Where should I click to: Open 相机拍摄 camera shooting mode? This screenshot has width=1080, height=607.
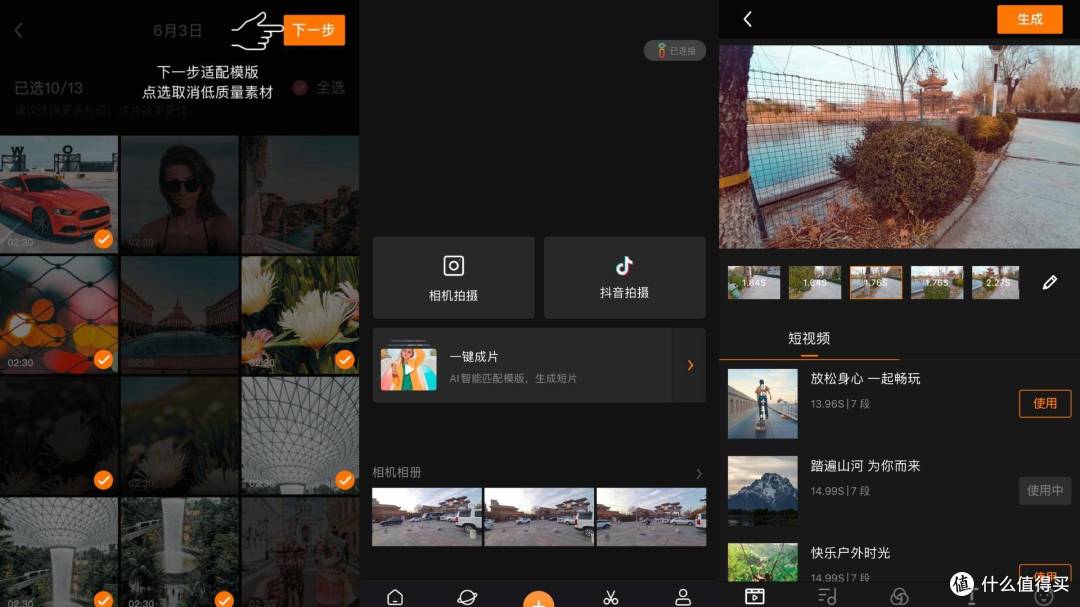(x=453, y=278)
